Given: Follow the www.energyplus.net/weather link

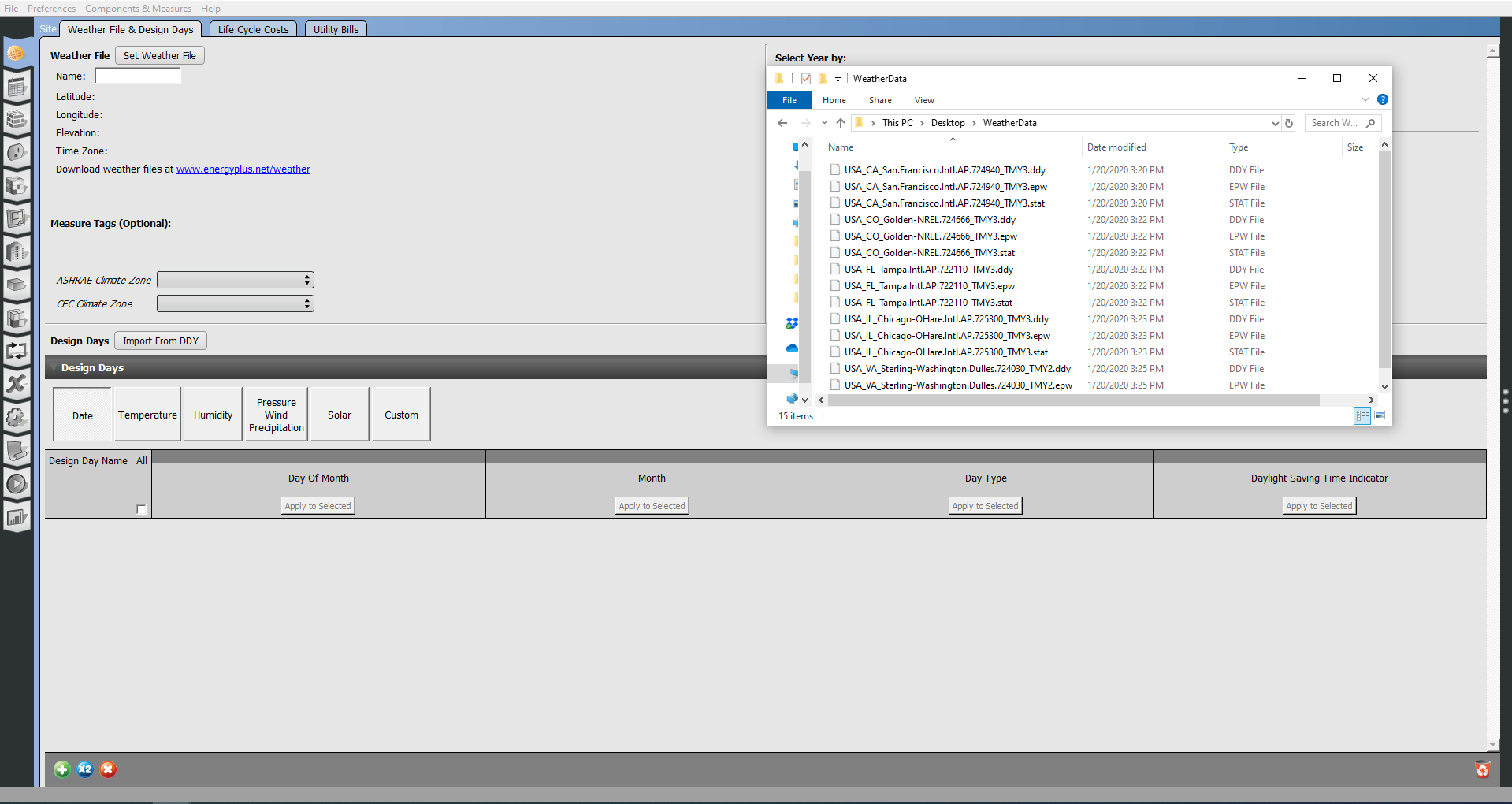Looking at the screenshot, I should click(243, 169).
